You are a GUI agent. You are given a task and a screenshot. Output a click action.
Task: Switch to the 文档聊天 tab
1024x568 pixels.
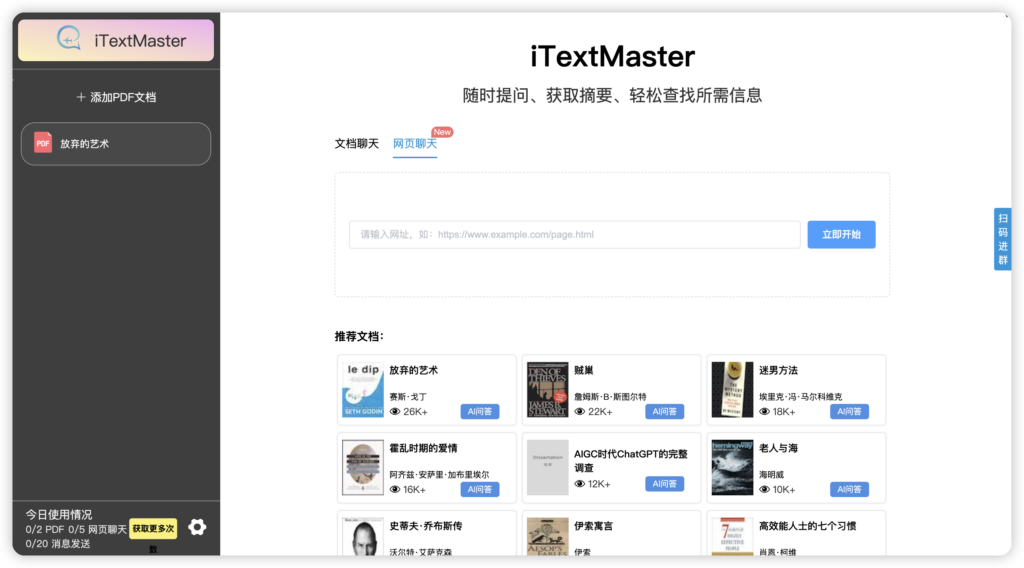click(x=357, y=144)
